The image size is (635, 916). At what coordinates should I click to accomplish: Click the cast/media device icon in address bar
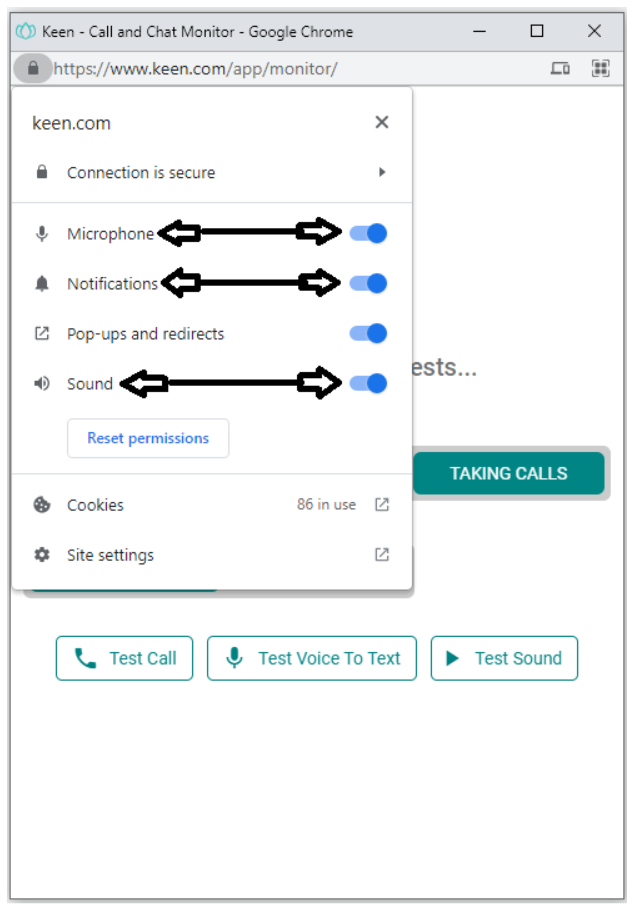[x=560, y=69]
